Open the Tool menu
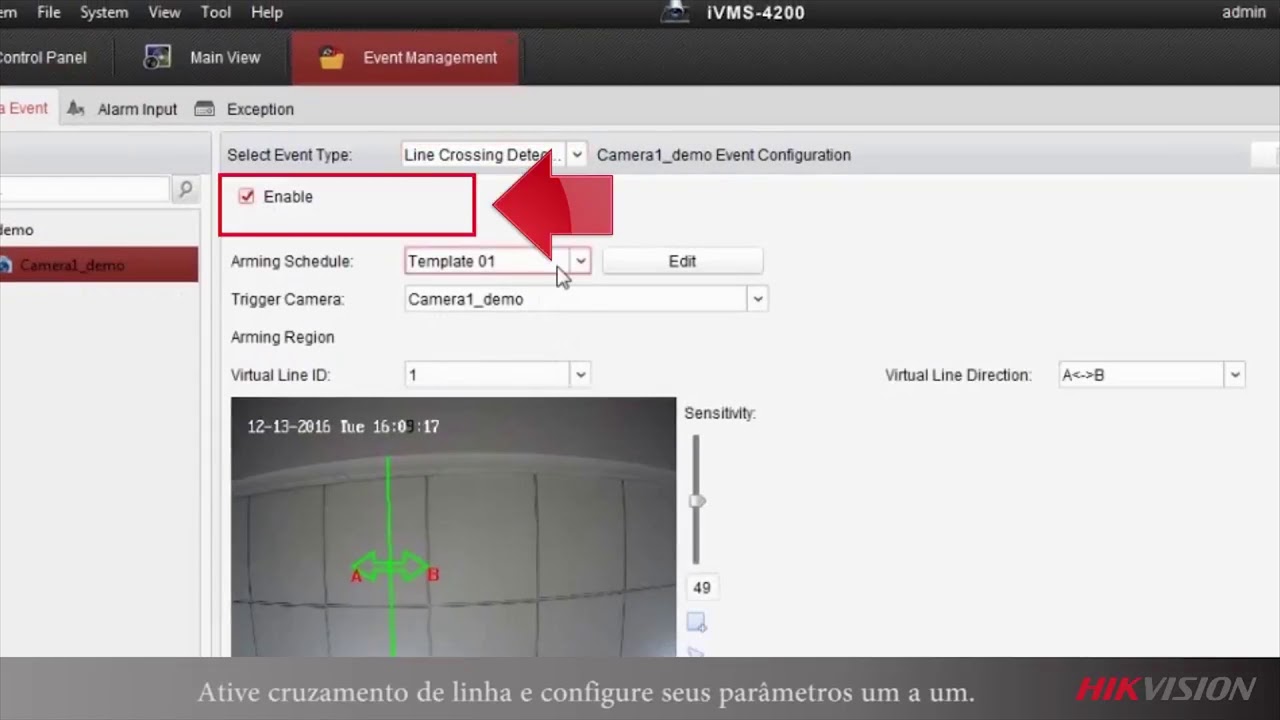 (216, 12)
